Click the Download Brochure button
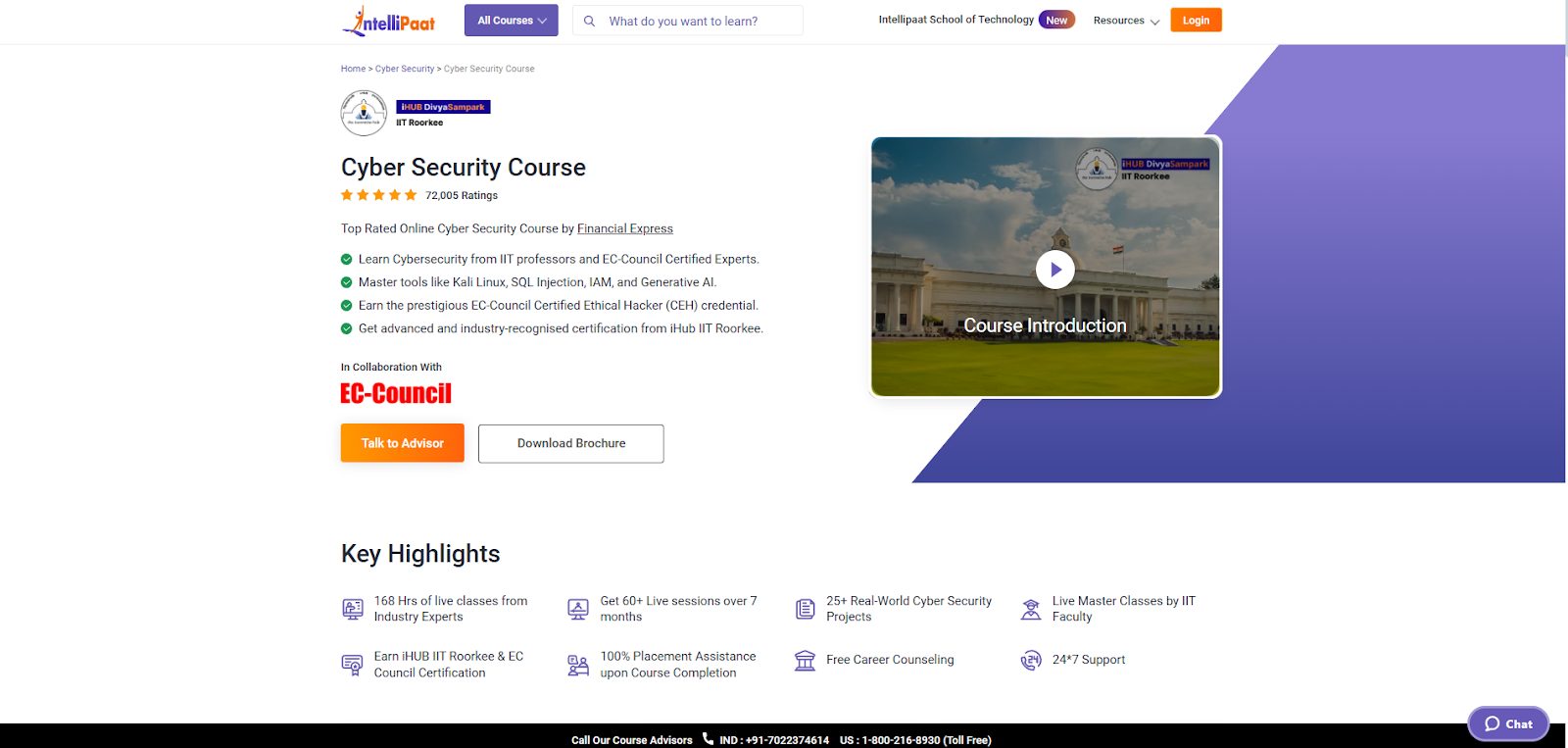The image size is (1568, 748). [571, 443]
